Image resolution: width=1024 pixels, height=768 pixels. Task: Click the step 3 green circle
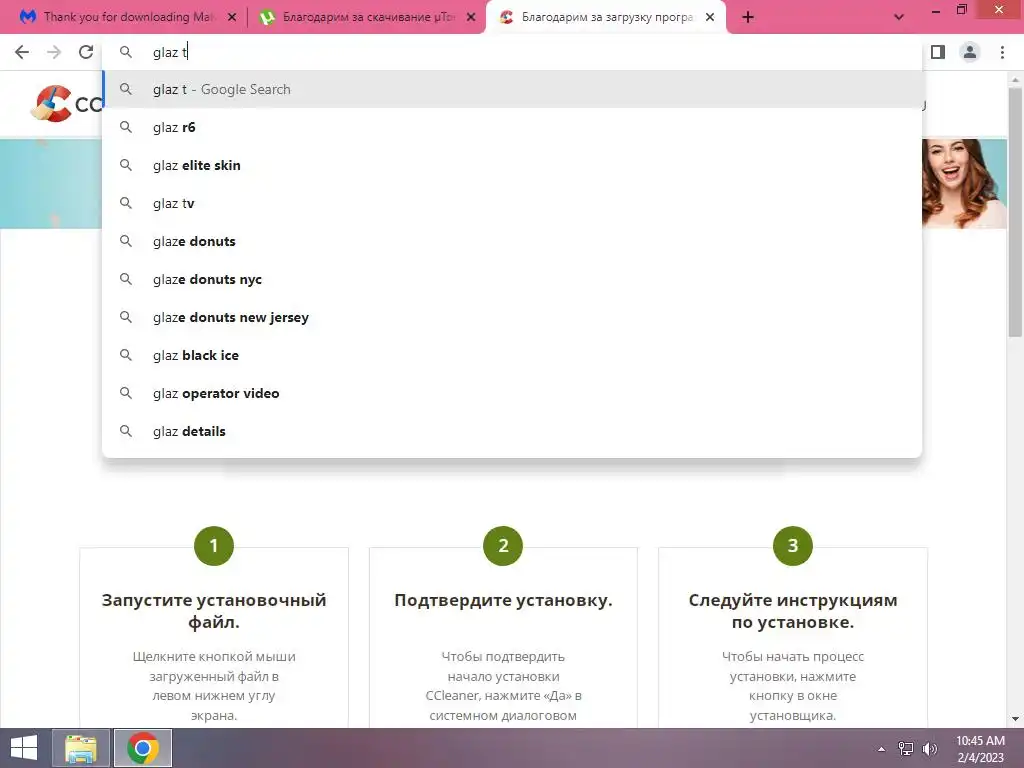(793, 546)
